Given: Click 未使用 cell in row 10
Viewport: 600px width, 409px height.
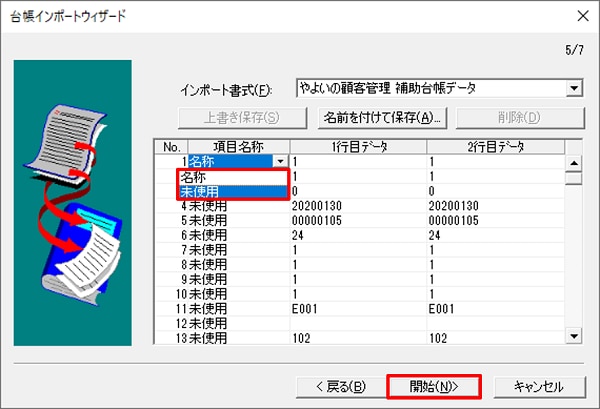Looking at the screenshot, I should 238,294.
